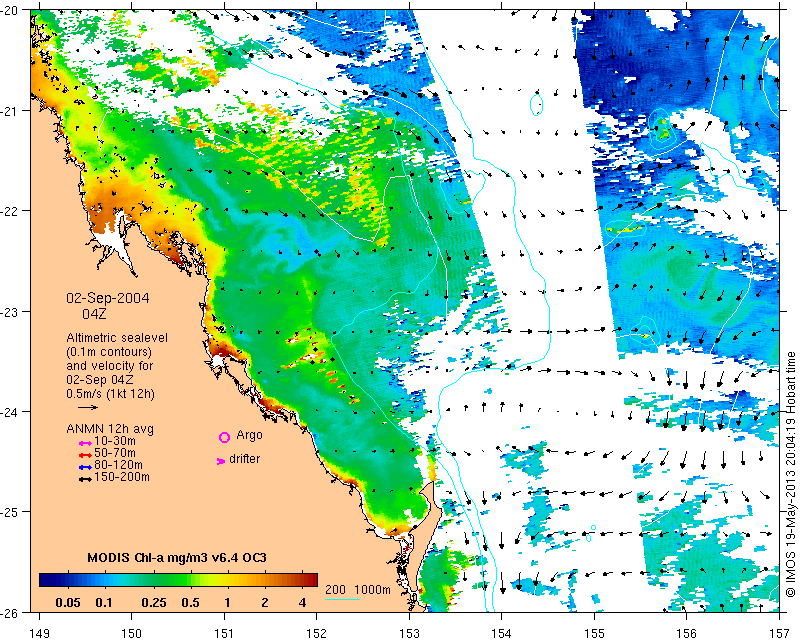The image size is (800, 640).
Task: Click the '0.1' colorbar tick label
Action: 104,603
